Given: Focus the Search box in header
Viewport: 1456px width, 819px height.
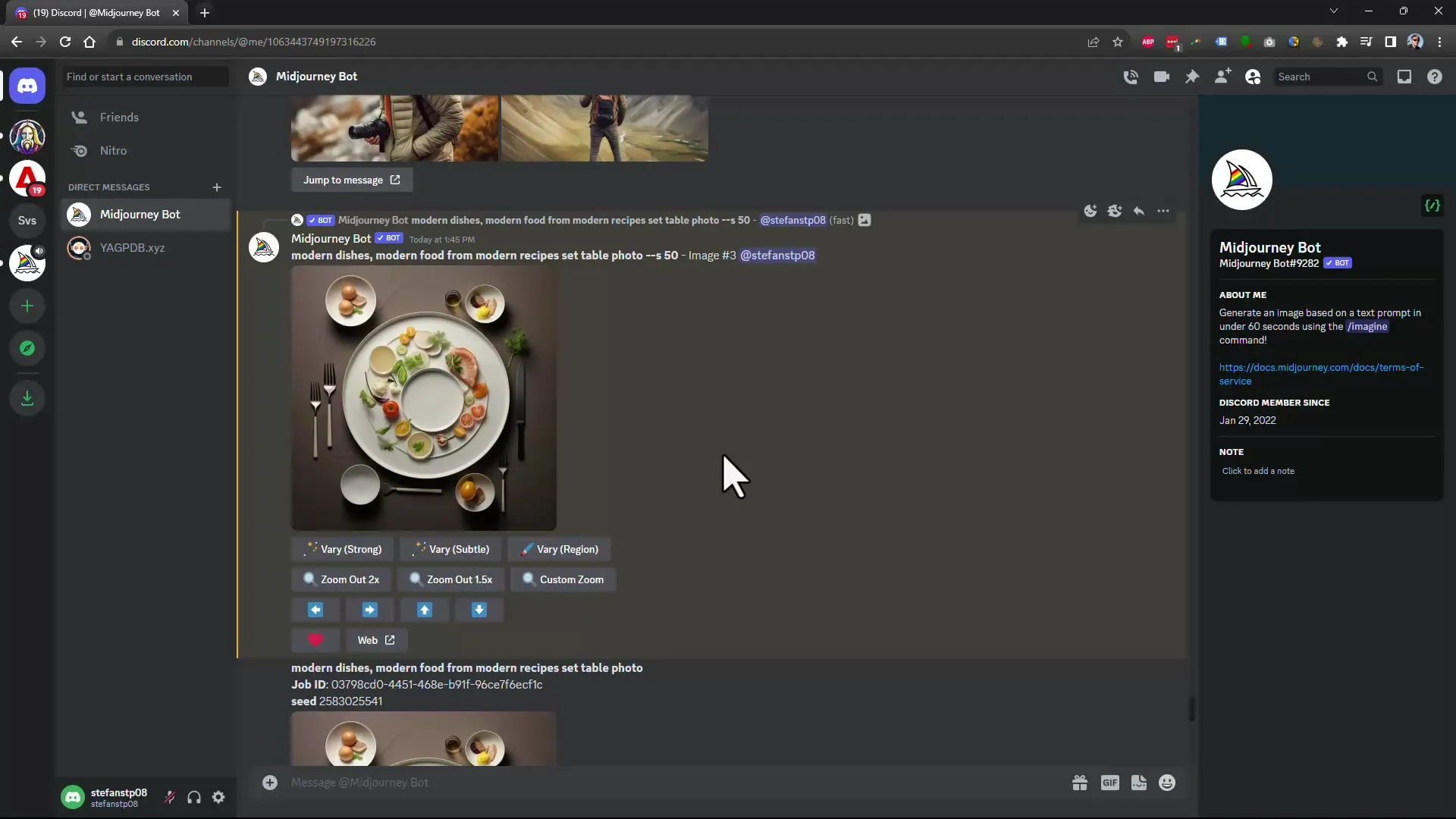Looking at the screenshot, I should 1327,77.
